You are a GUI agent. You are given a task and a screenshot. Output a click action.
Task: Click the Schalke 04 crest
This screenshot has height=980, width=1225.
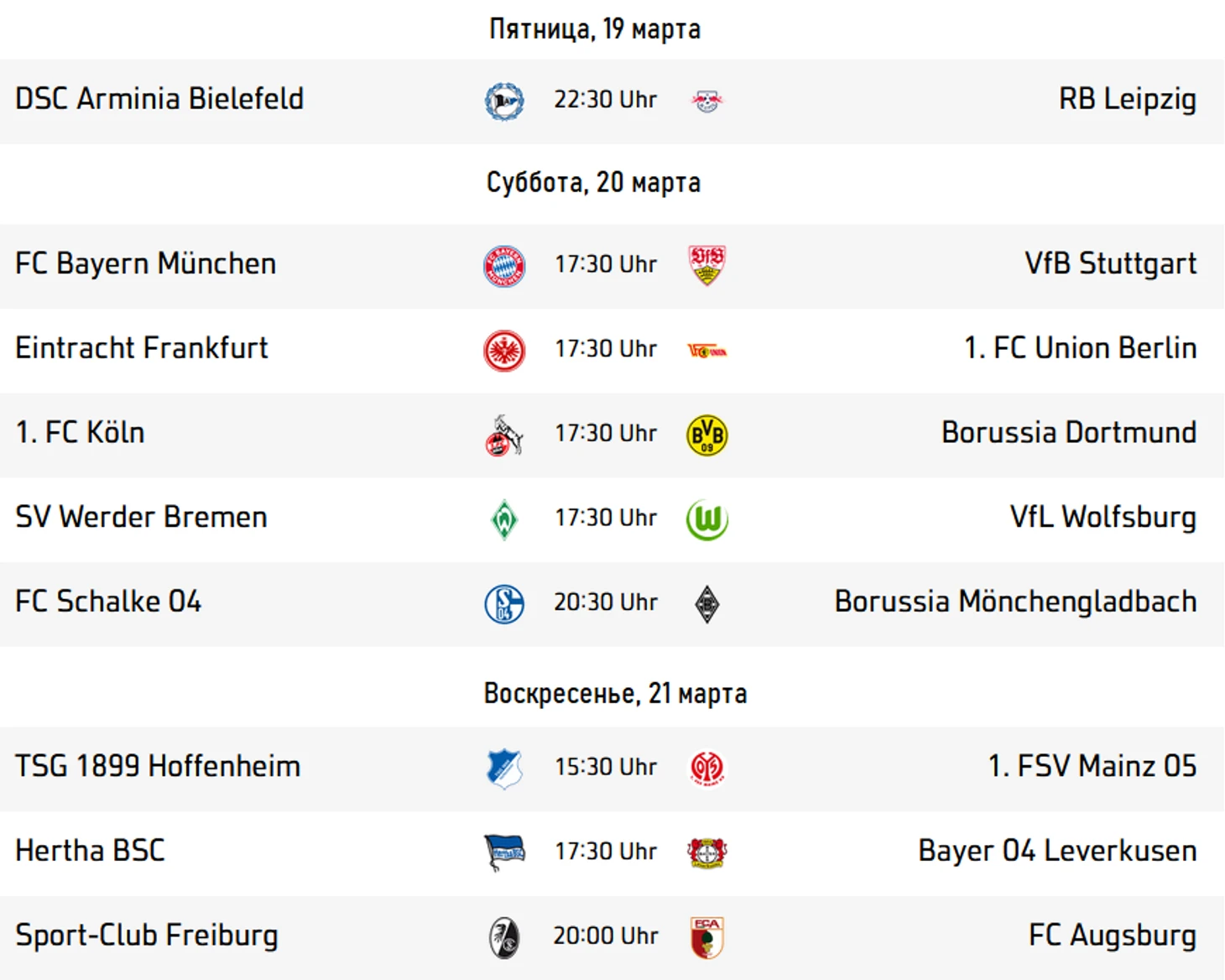504,604
